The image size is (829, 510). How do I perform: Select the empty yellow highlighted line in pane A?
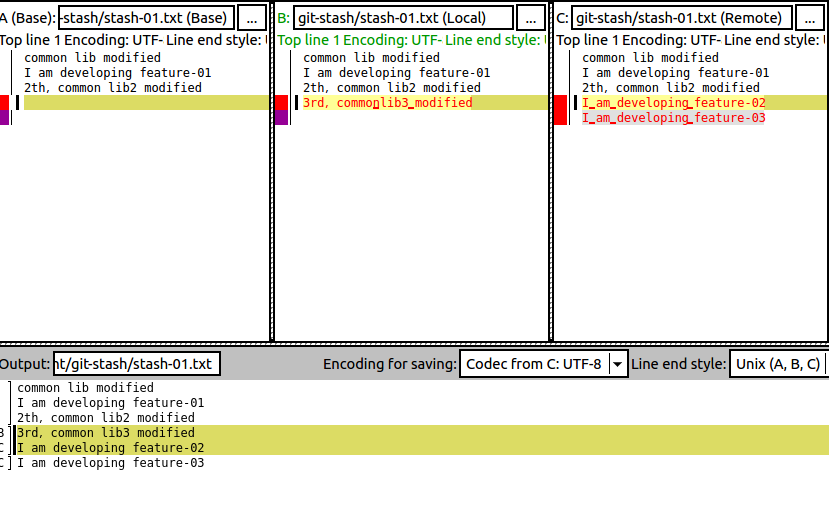[x=146, y=103]
